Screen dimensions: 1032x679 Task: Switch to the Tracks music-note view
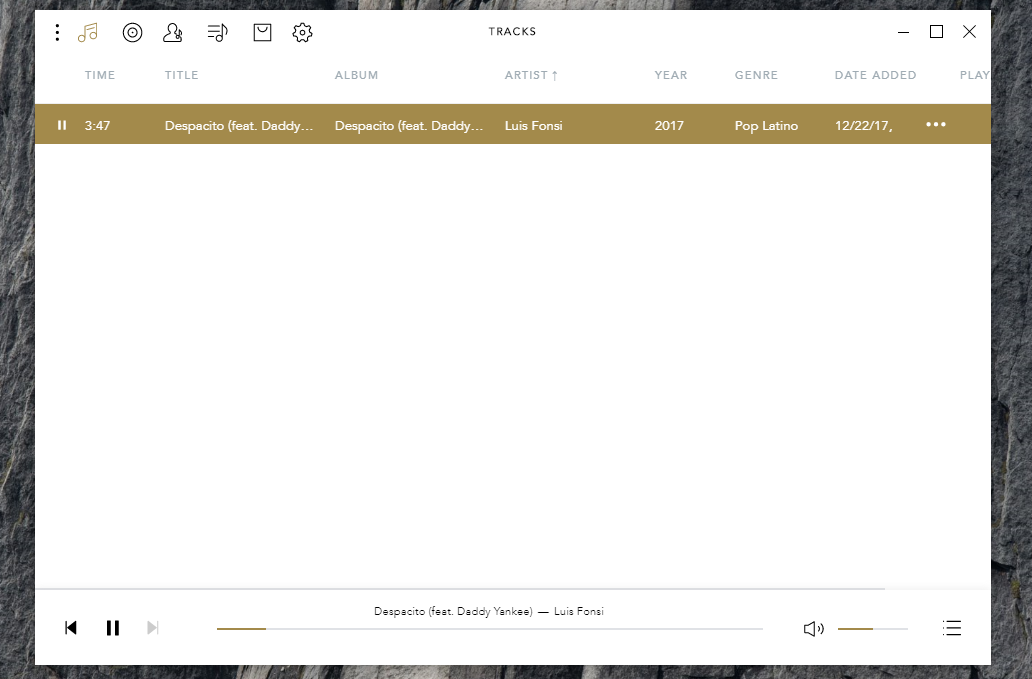pos(88,32)
